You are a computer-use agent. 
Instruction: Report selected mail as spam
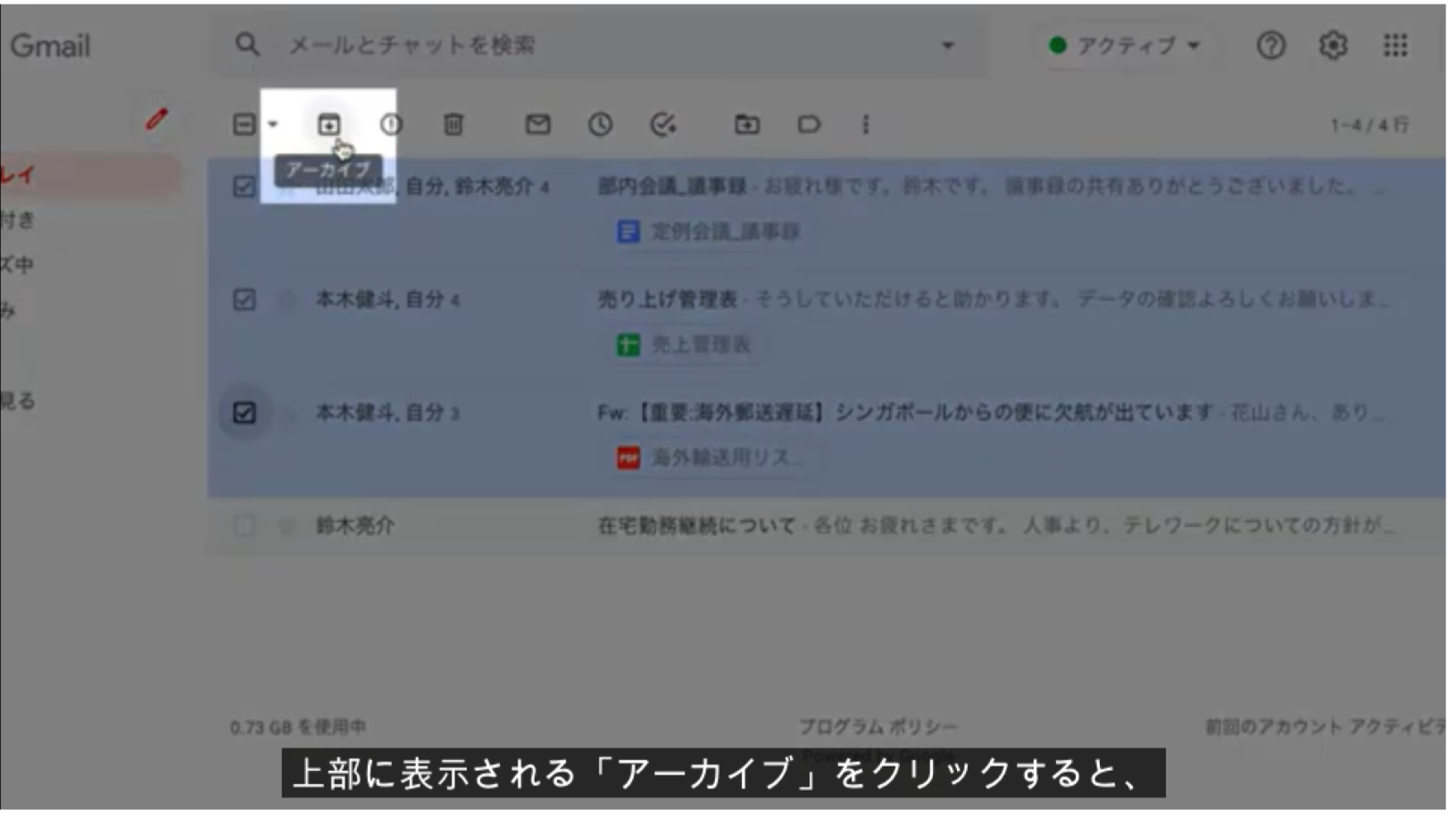[x=391, y=124]
